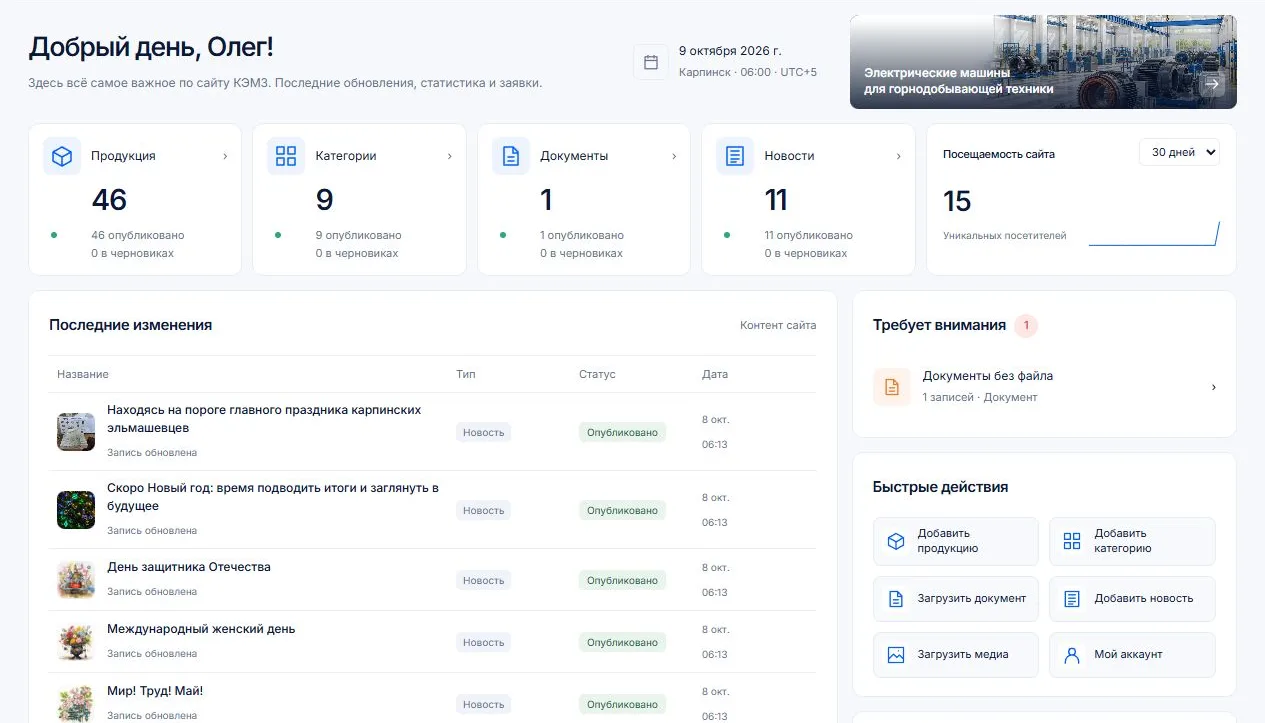The width and height of the screenshot is (1265, 723).
Task: Open news 'Скоро Новый год: время подводить итоги'
Action: [273, 497]
